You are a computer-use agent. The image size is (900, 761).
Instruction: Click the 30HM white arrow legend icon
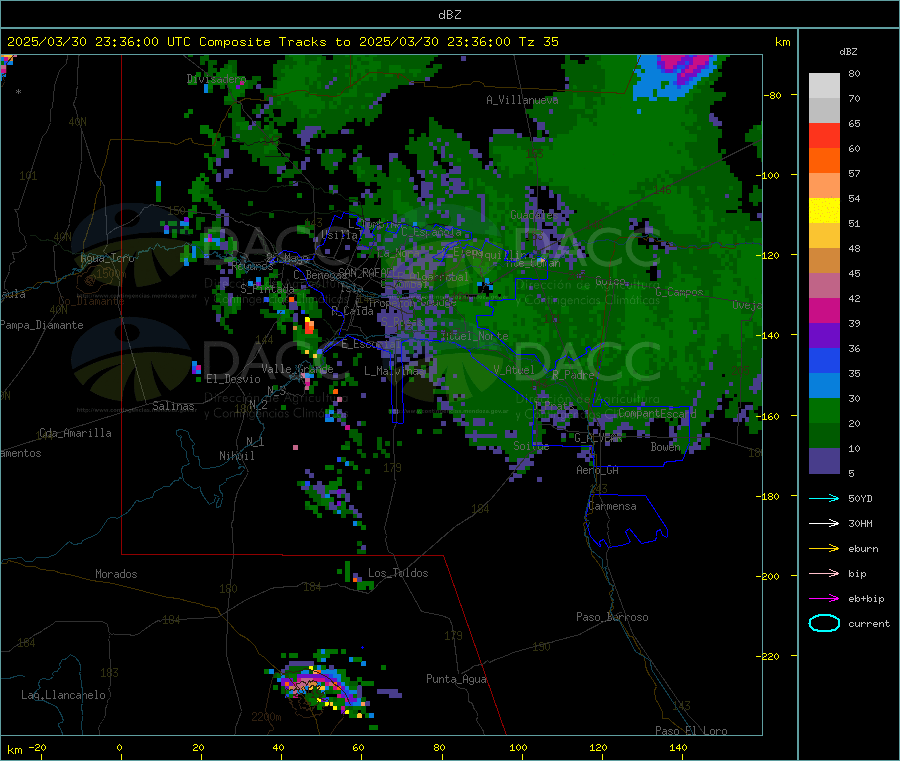click(x=824, y=523)
